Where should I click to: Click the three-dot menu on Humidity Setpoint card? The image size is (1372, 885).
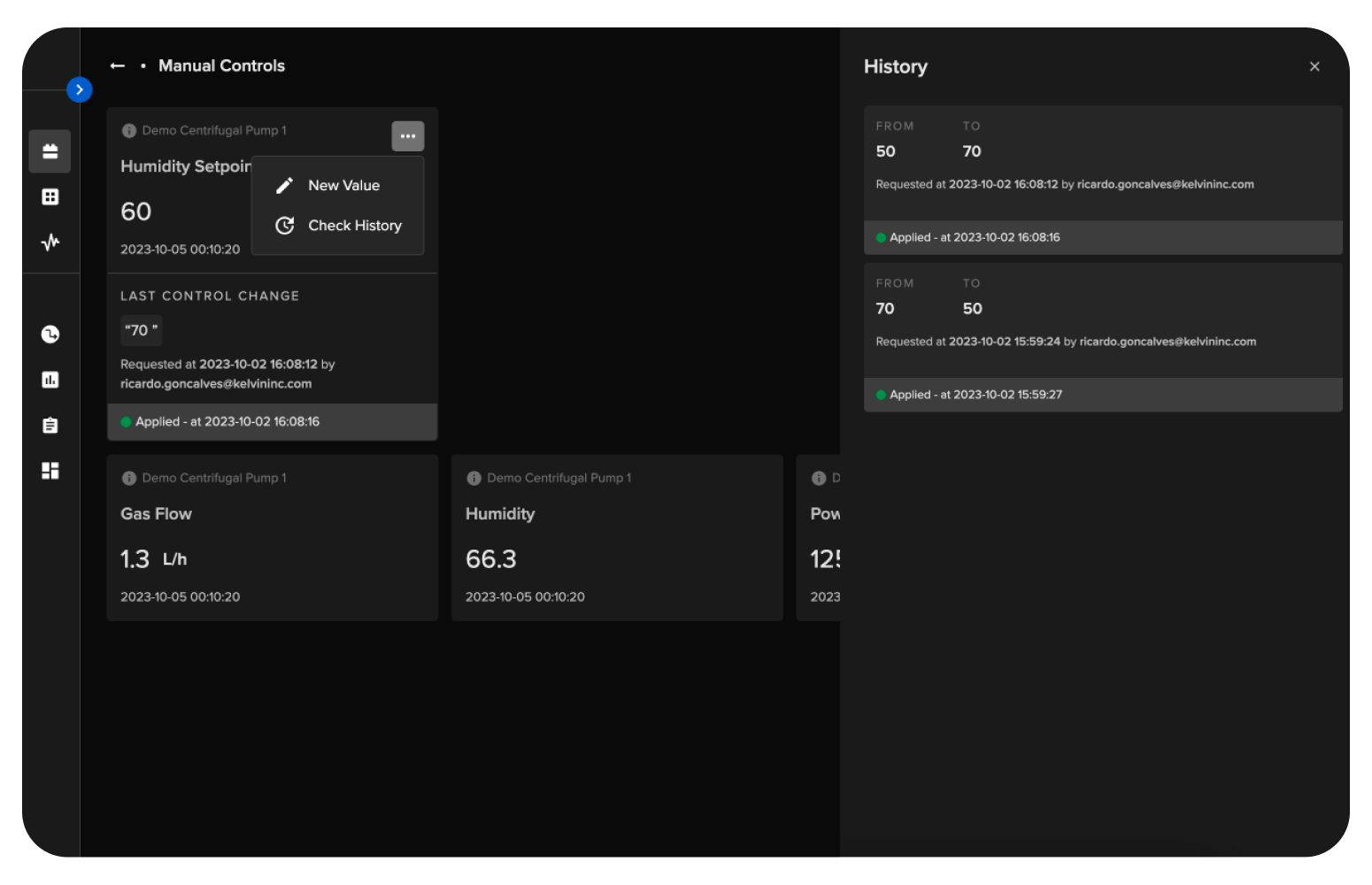(x=407, y=136)
